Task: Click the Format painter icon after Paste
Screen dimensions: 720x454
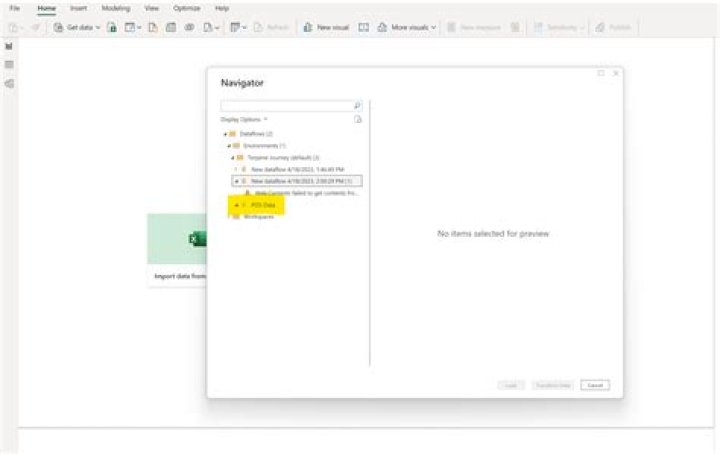Action: point(35,28)
